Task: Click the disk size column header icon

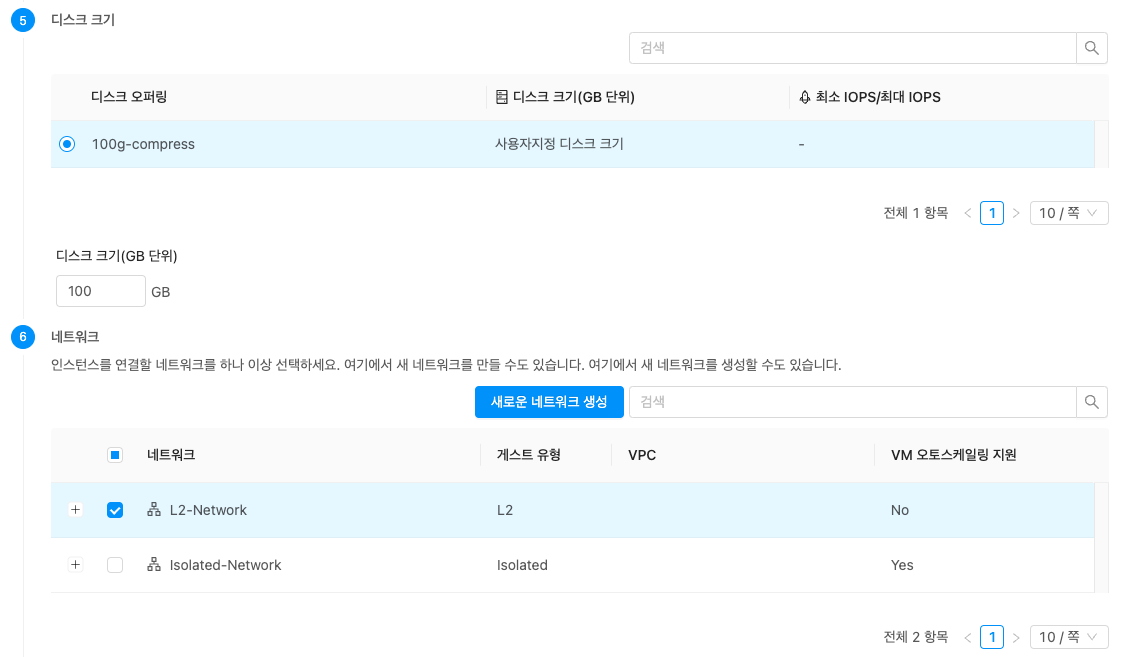Action: 502,97
